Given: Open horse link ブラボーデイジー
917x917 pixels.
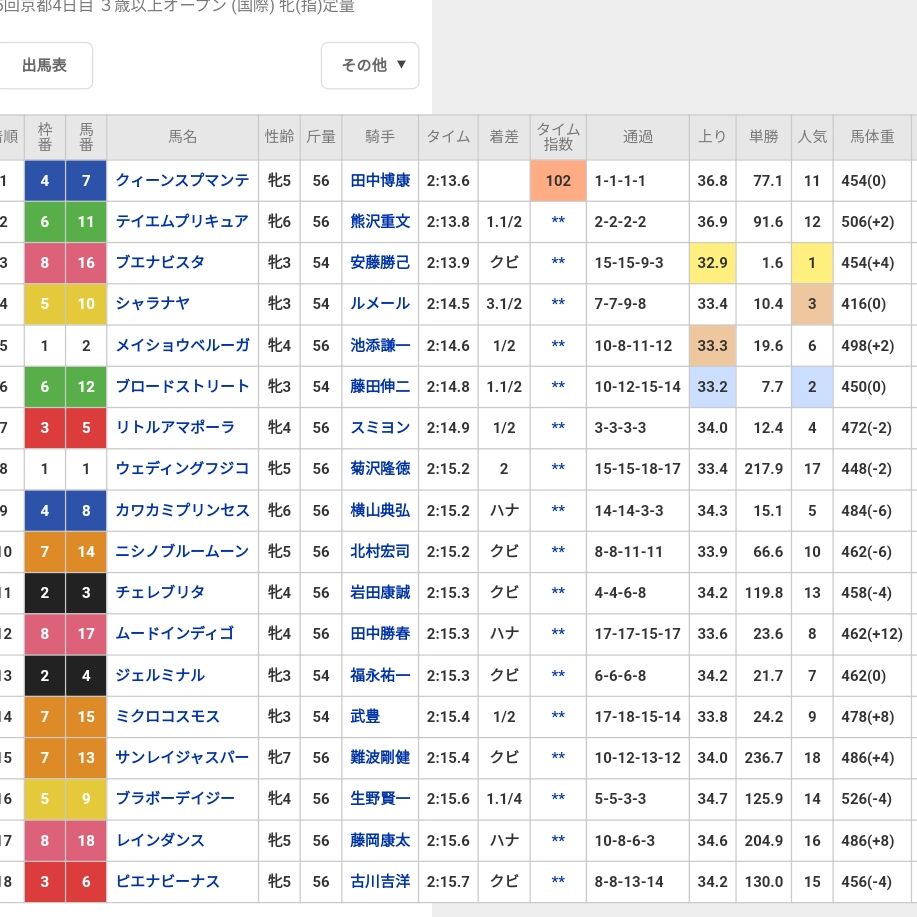Looking at the screenshot, I should [x=175, y=798].
